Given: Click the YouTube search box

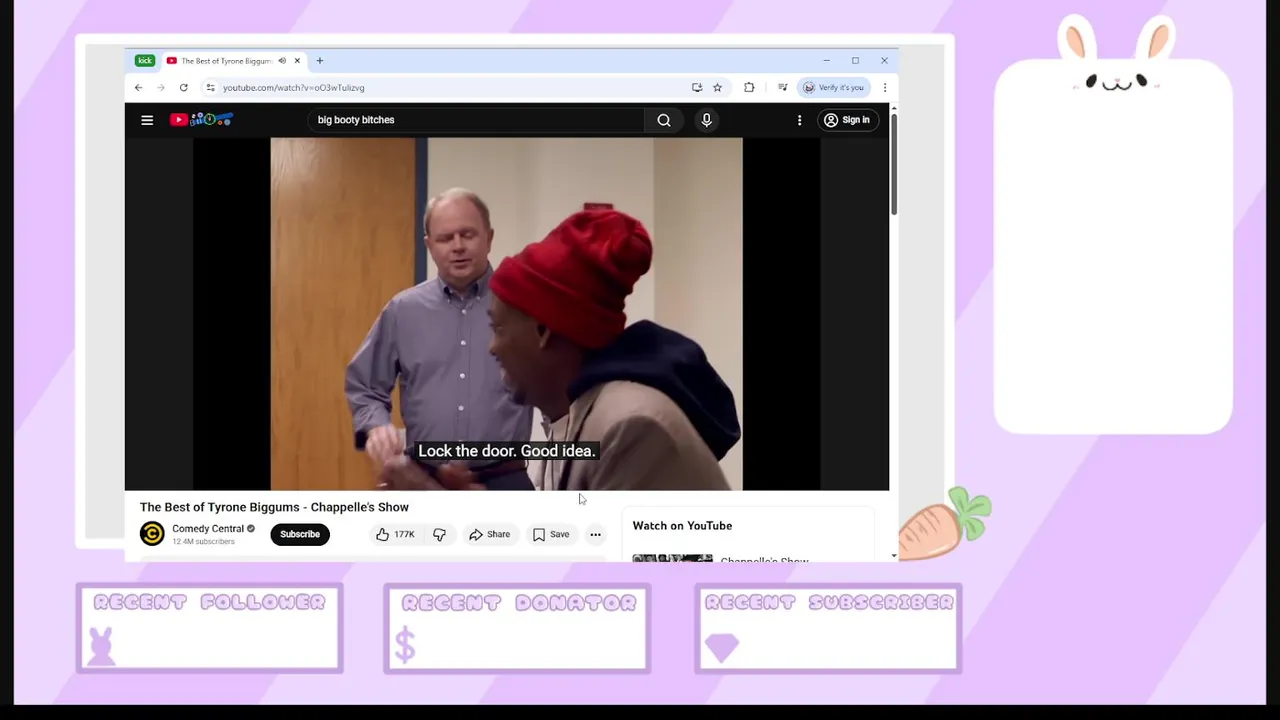Looking at the screenshot, I should point(478,120).
